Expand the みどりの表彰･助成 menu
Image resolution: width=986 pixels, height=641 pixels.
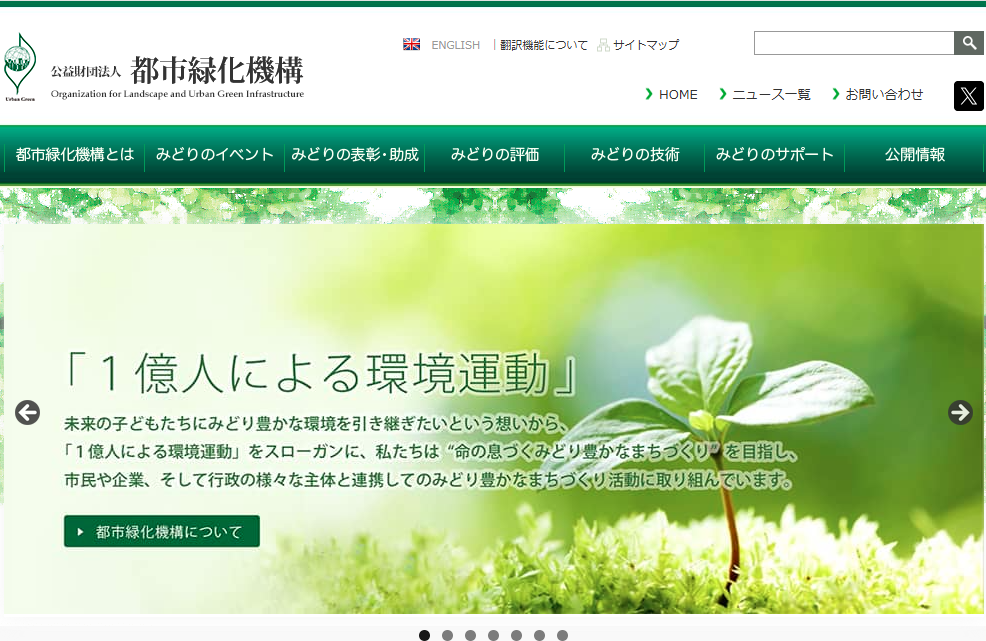click(x=355, y=155)
